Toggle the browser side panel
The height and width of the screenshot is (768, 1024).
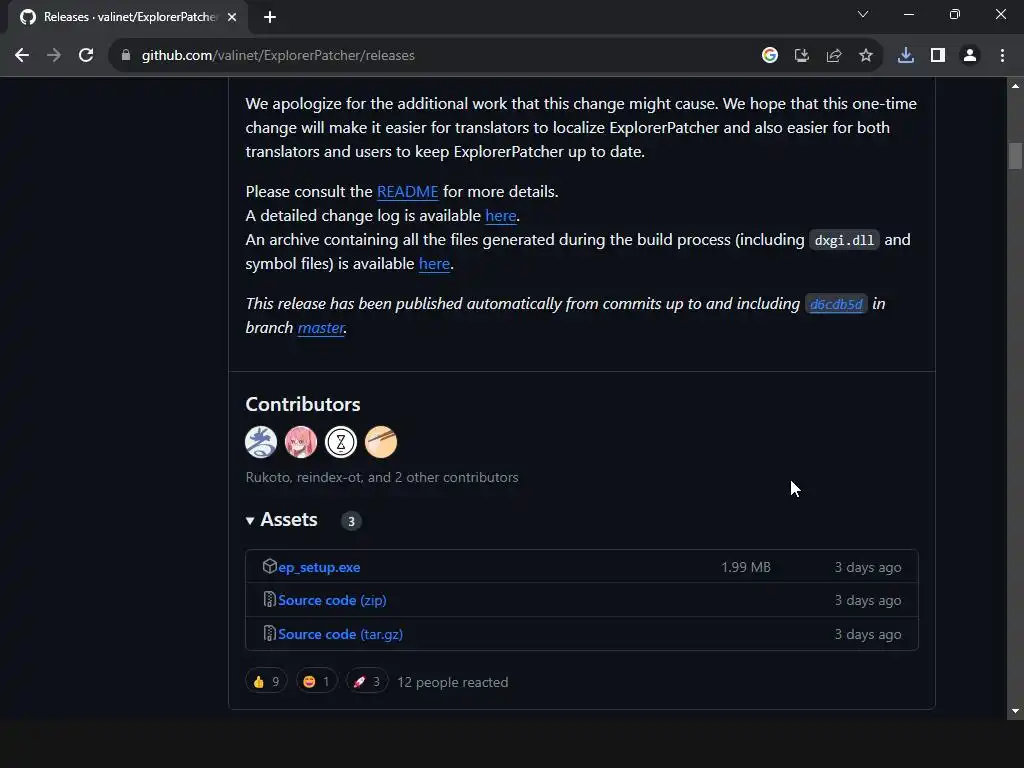pos(938,56)
